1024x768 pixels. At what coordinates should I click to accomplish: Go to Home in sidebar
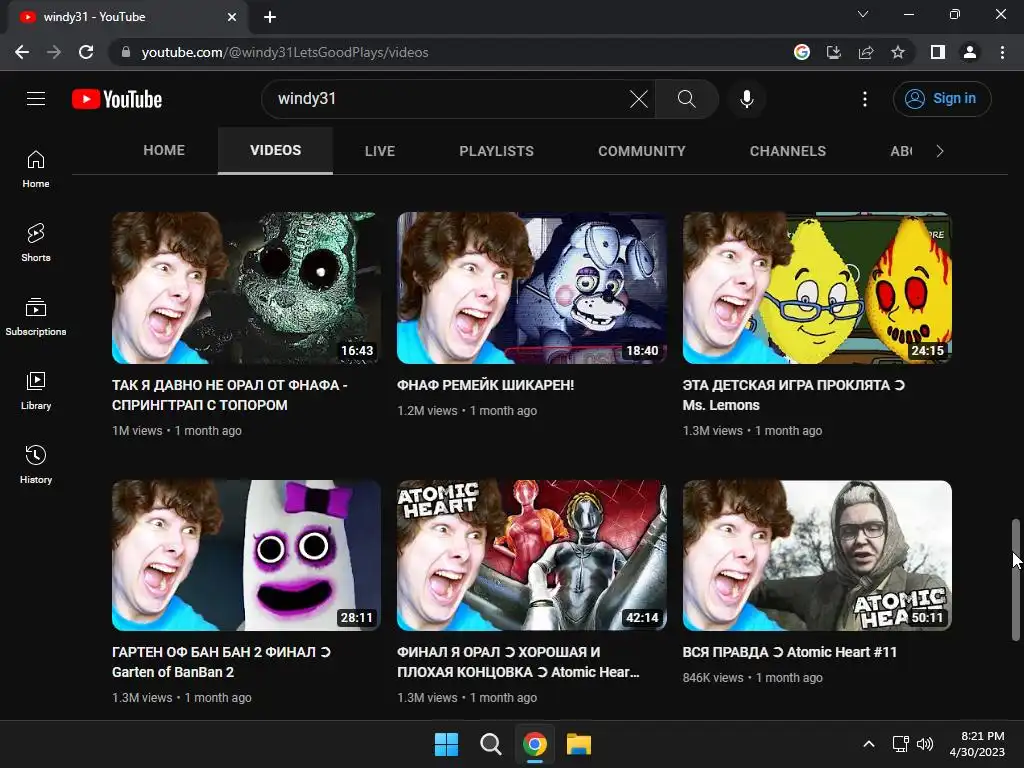pos(36,169)
